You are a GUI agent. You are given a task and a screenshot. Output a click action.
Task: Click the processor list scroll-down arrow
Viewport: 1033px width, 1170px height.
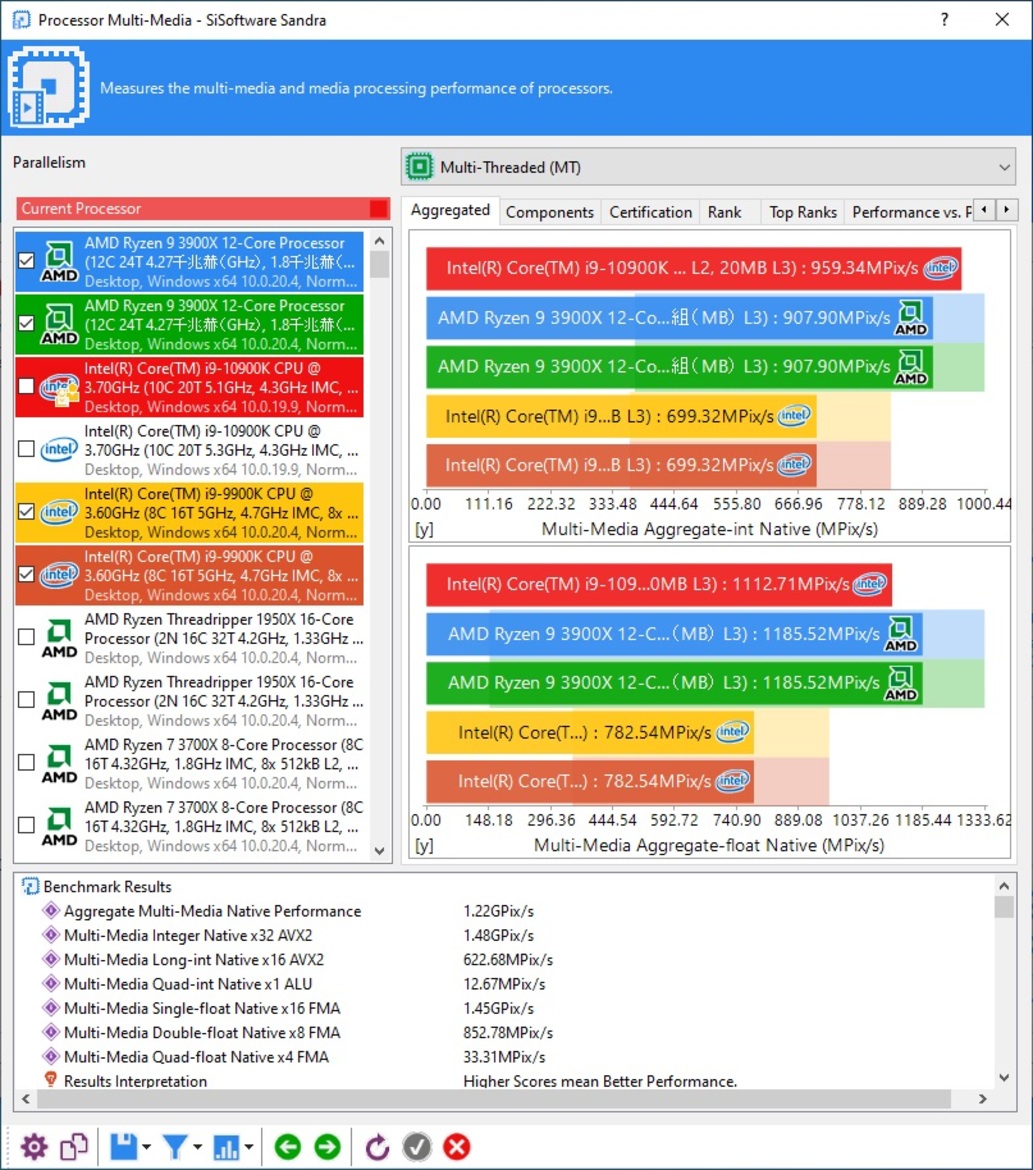pos(379,851)
